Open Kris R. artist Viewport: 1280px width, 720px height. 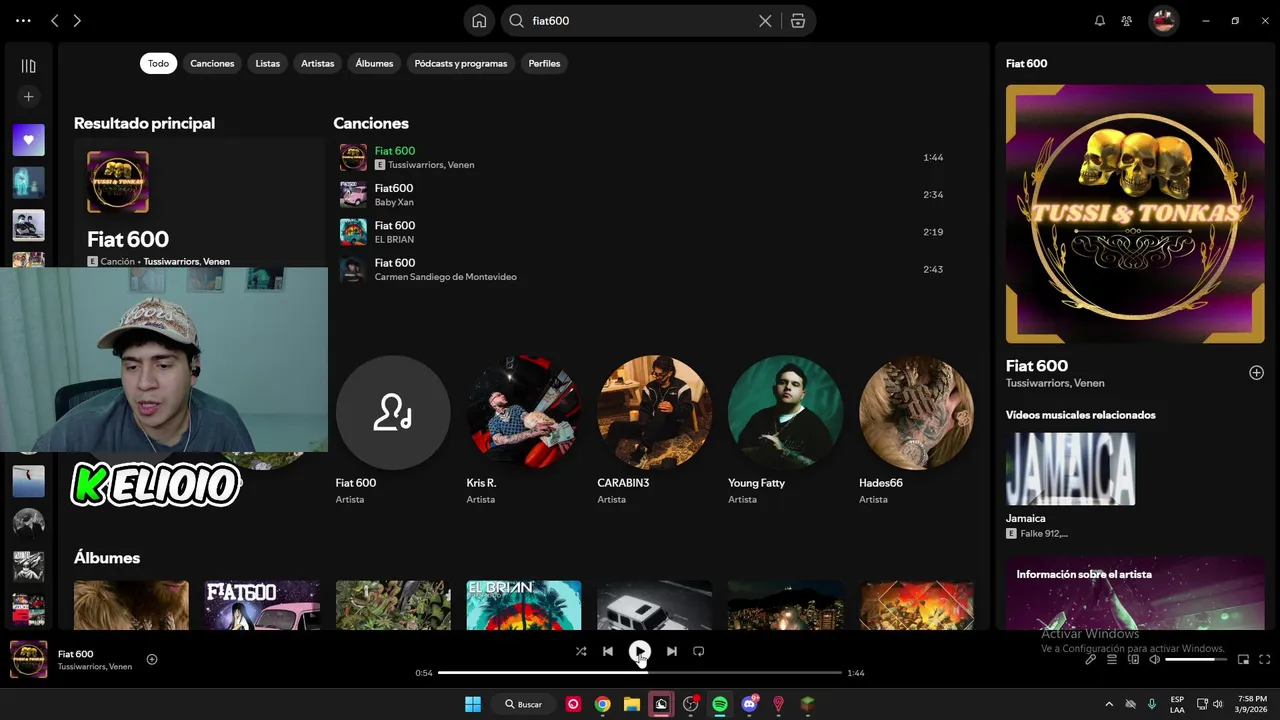click(524, 412)
